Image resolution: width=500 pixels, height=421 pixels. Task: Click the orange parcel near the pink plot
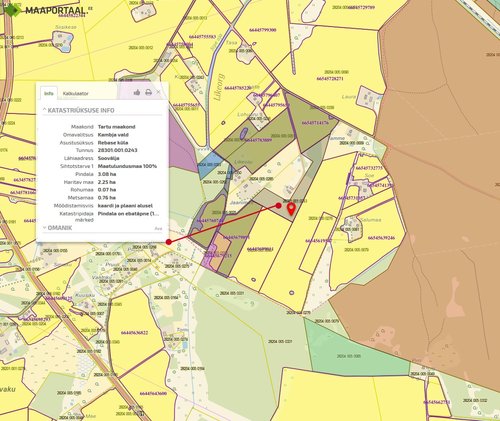(x=220, y=251)
